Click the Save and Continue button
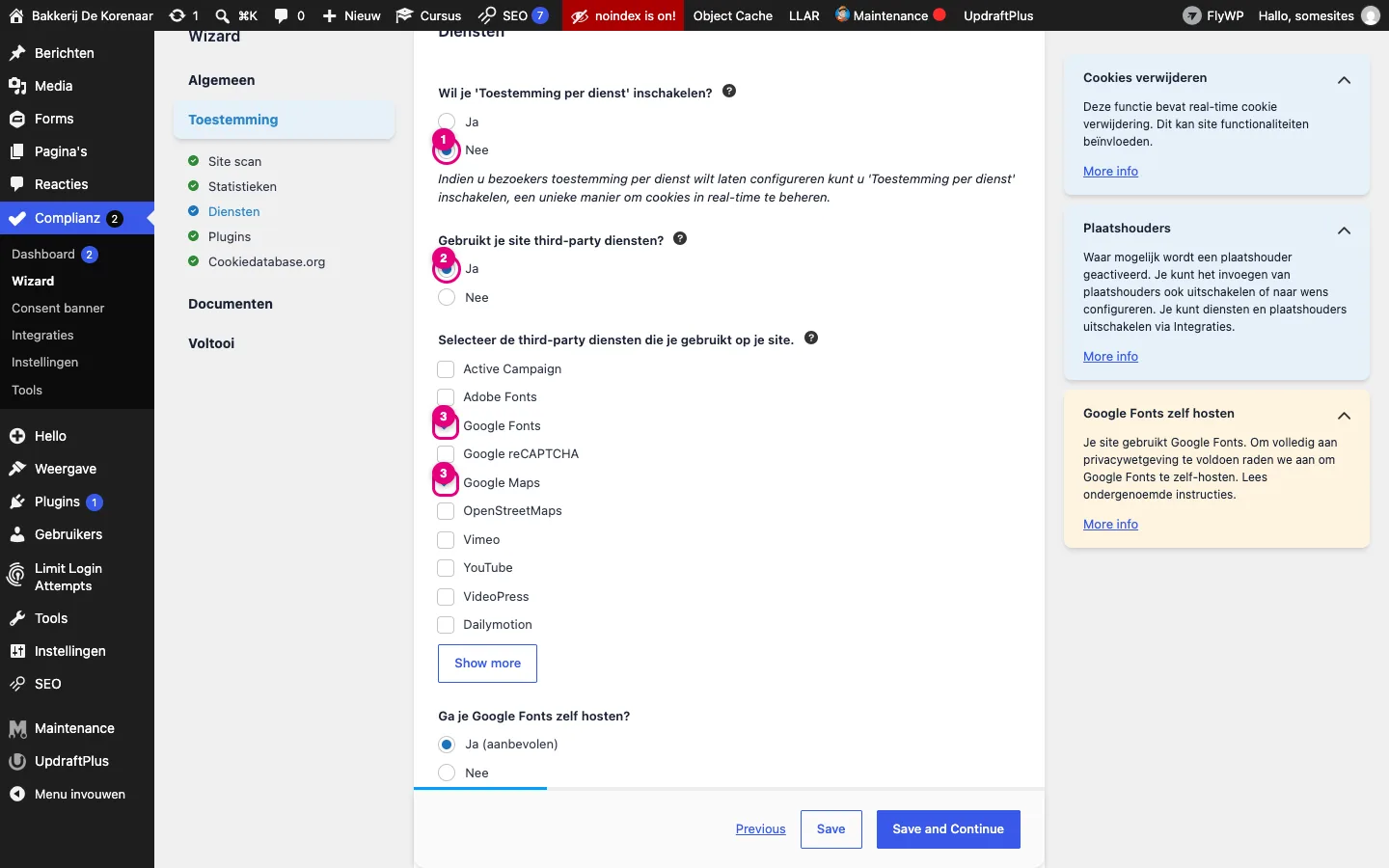Viewport: 1389px width, 868px height. tap(948, 829)
